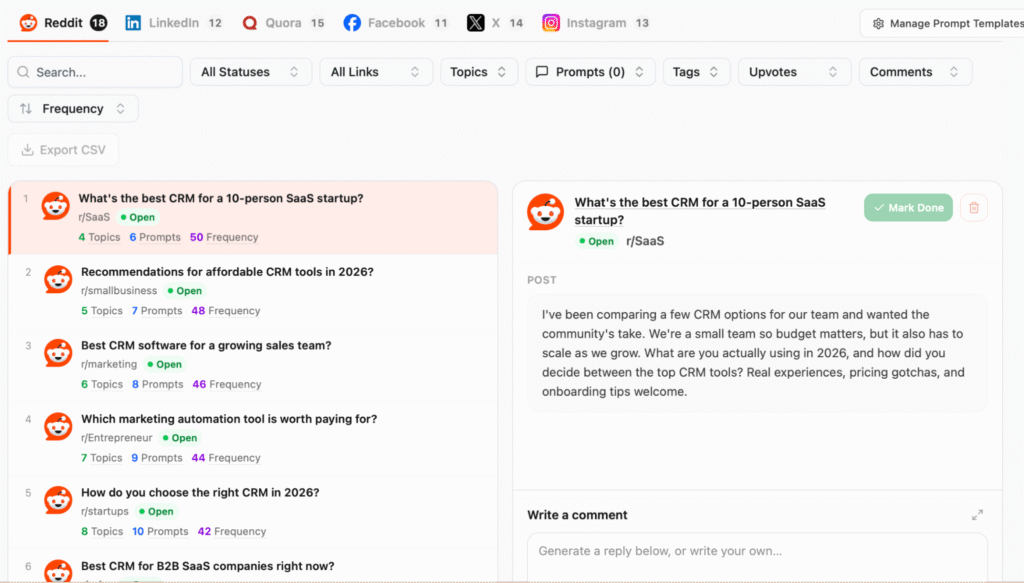Screen dimensions: 1024x583
Task: Select the X platform tab
Action: coord(495,23)
